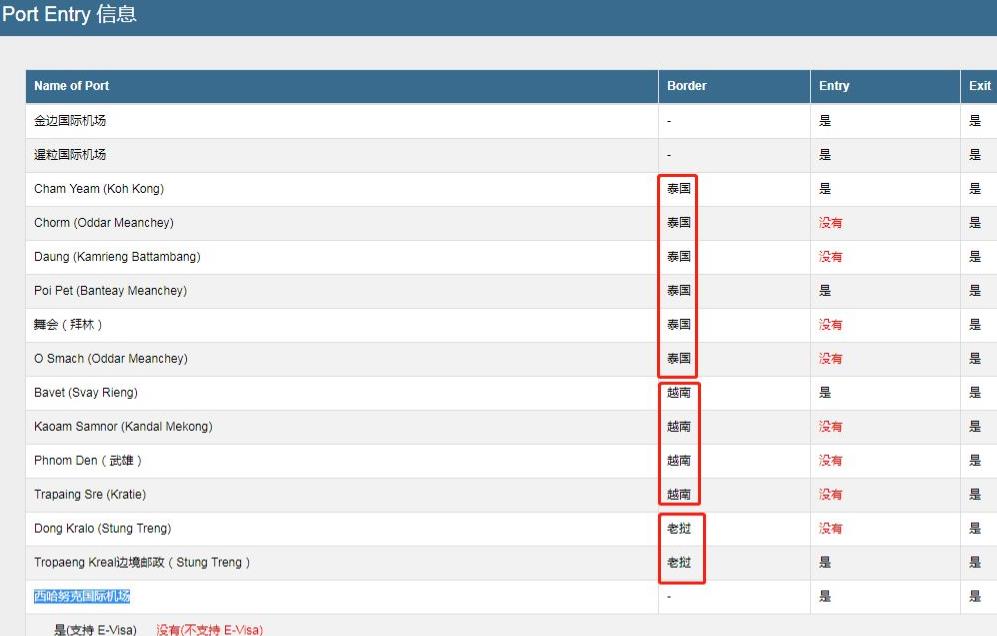Click the 'Name of Port' column header
Screen dimensions: 997x636
click(x=71, y=86)
